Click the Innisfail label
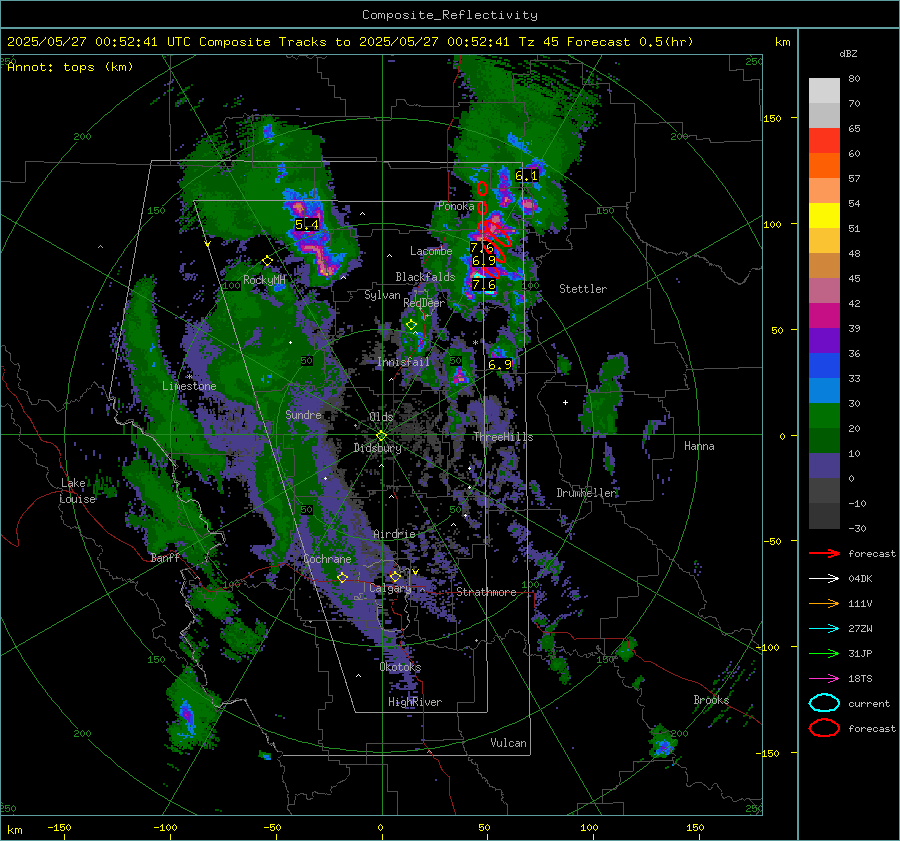The height and width of the screenshot is (841, 900). tap(403, 362)
